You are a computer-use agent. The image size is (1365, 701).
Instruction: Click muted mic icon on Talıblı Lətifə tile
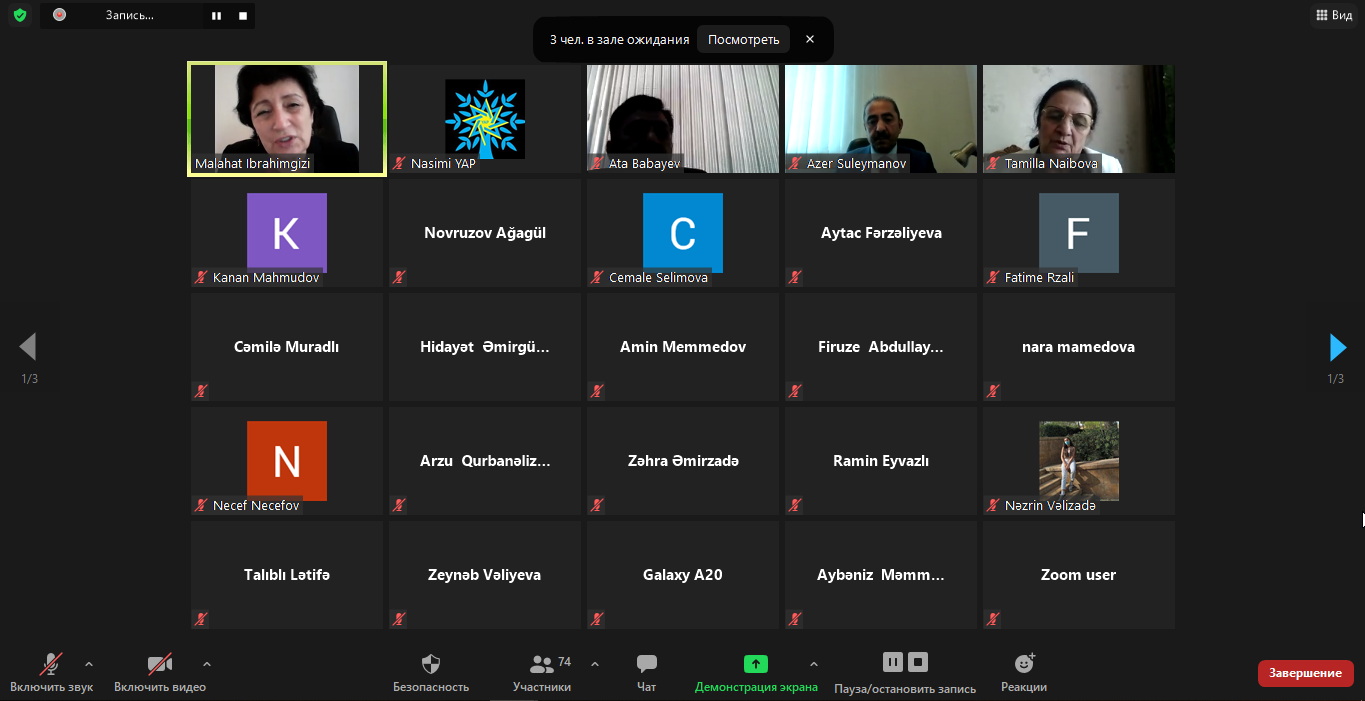[202, 619]
